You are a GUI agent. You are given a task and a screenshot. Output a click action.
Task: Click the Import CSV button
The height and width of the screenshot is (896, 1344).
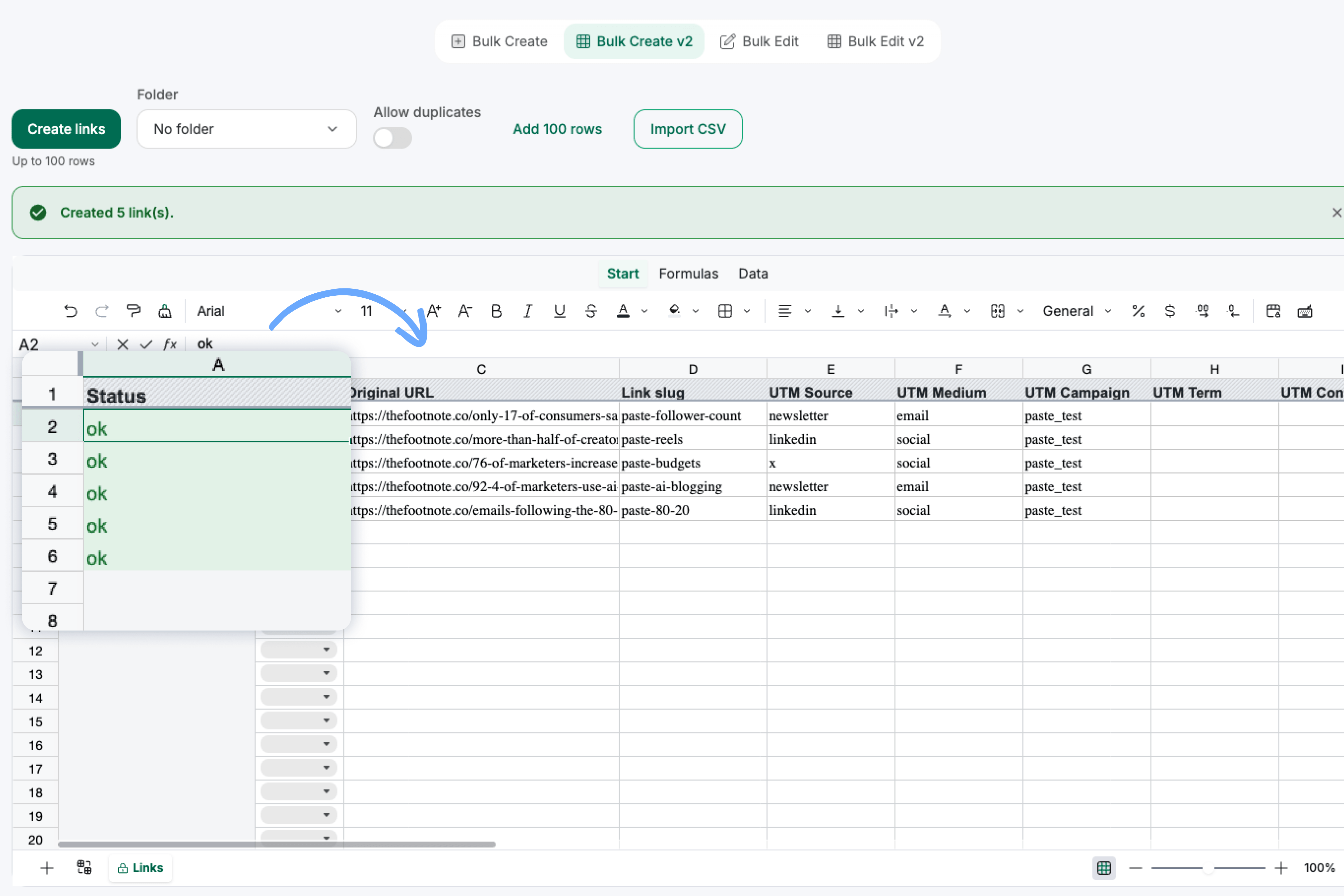click(688, 129)
